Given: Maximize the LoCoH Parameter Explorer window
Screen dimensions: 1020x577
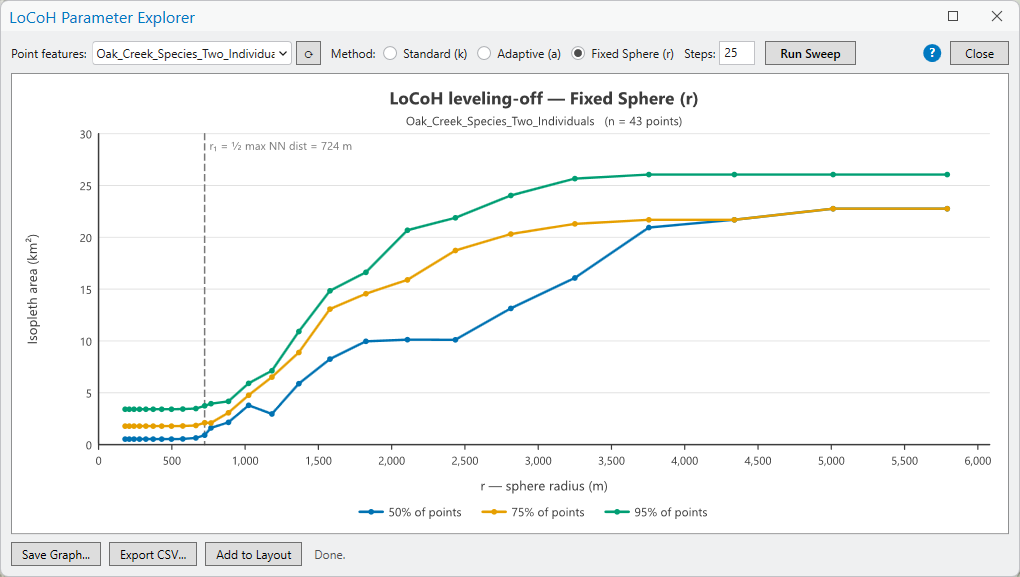Looking at the screenshot, I should click(953, 16).
